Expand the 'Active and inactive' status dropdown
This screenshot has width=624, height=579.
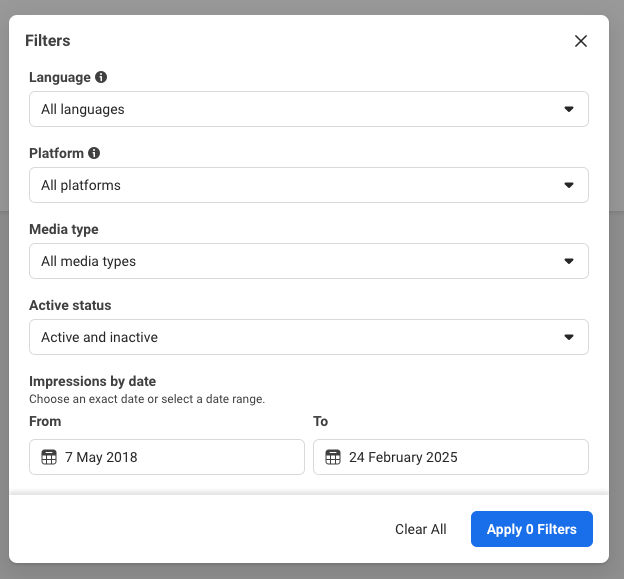309,337
